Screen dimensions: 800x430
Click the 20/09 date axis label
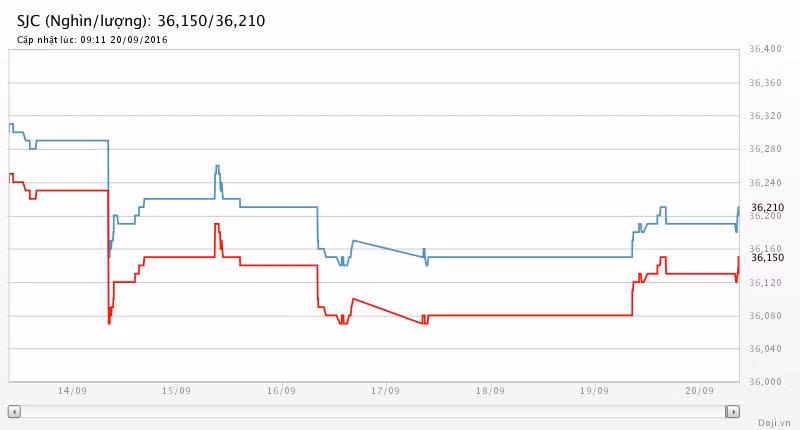(x=700, y=391)
